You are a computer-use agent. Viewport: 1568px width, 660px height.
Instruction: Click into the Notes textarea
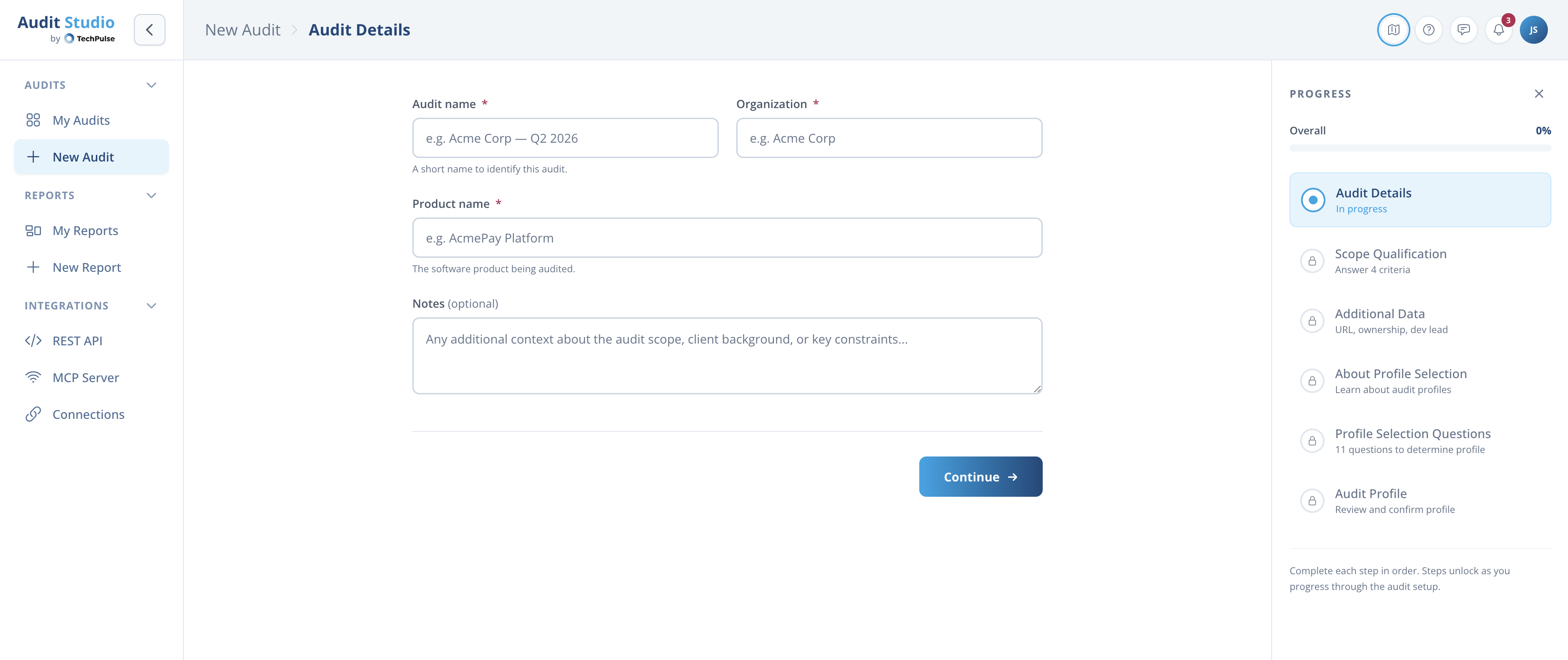tap(727, 355)
